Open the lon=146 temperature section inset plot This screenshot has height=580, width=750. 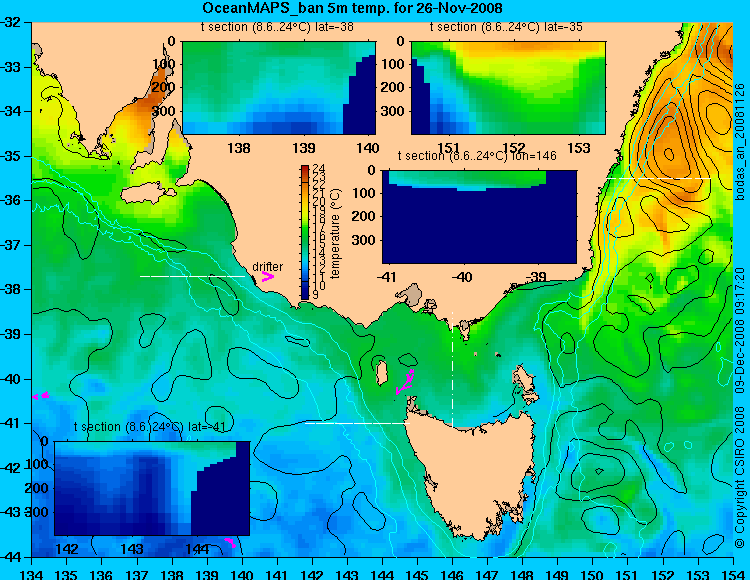(x=479, y=217)
